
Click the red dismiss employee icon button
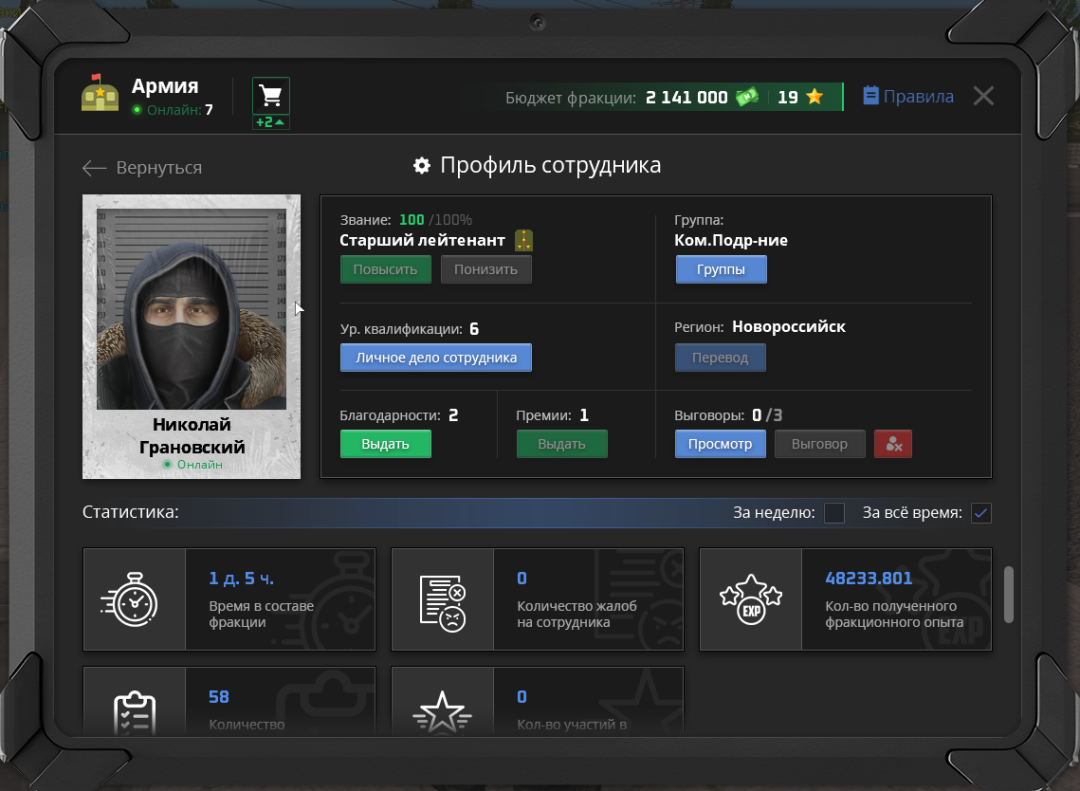[x=893, y=444]
